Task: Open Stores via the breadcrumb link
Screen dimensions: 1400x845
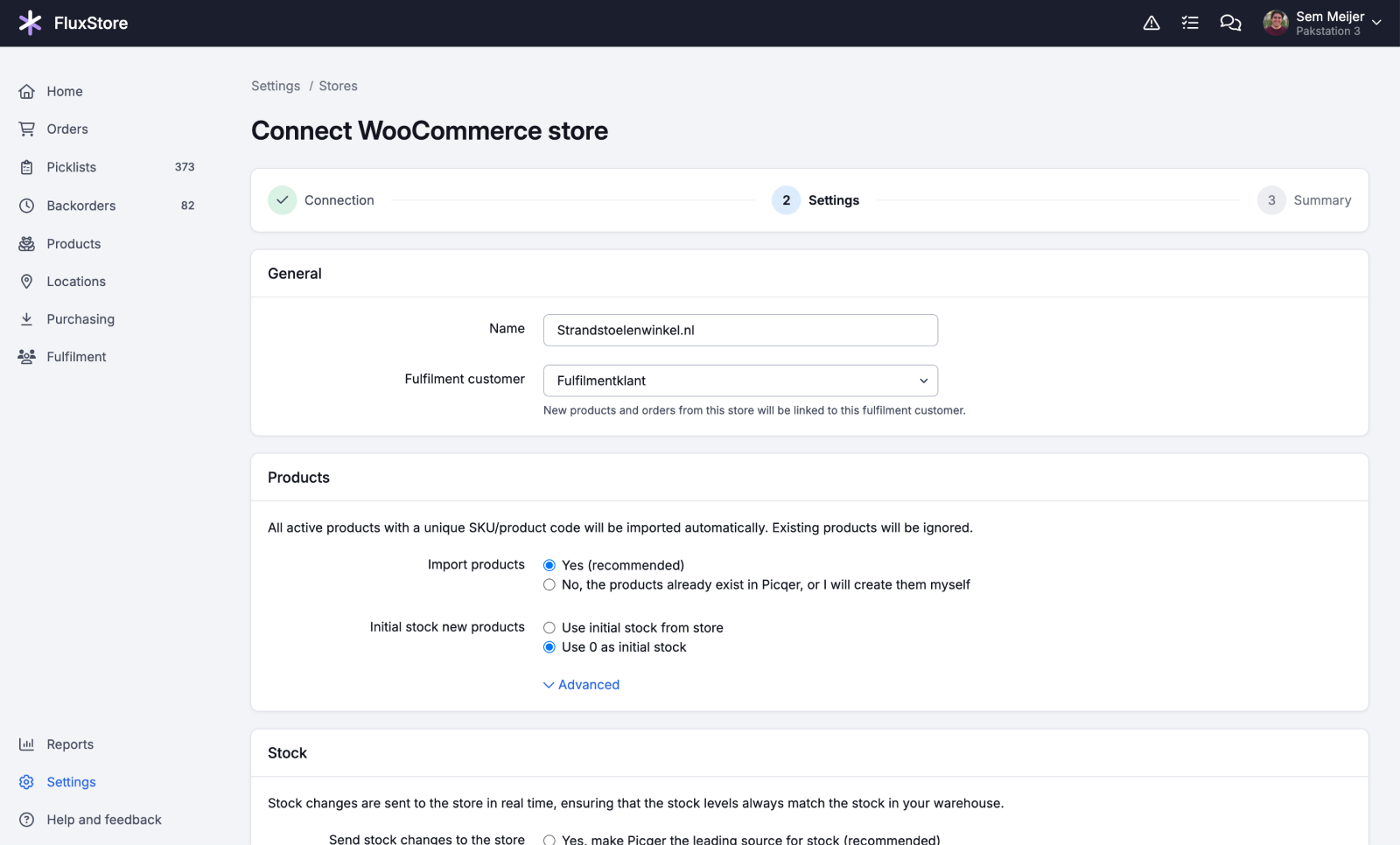Action: click(338, 86)
